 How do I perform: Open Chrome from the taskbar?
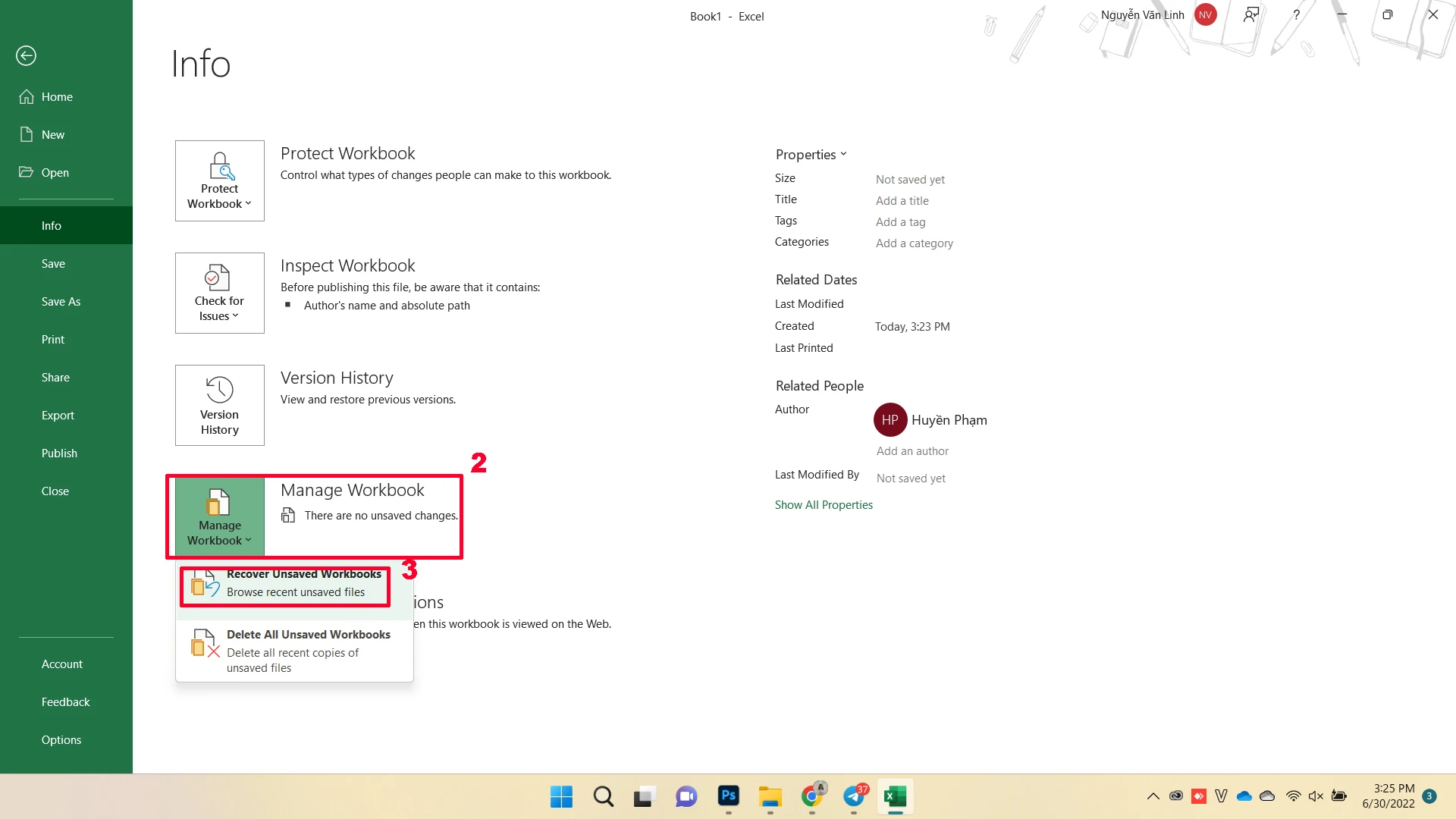click(x=812, y=796)
